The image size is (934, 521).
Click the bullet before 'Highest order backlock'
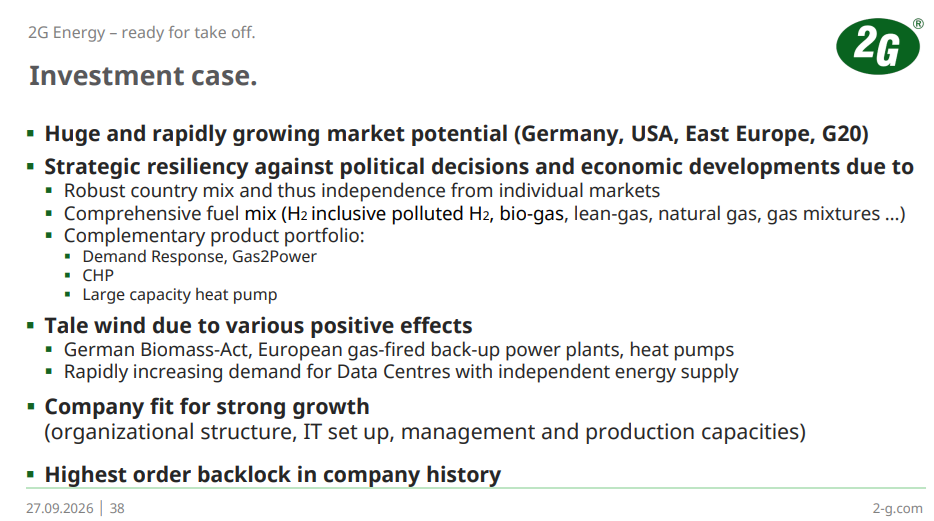tap(30, 475)
